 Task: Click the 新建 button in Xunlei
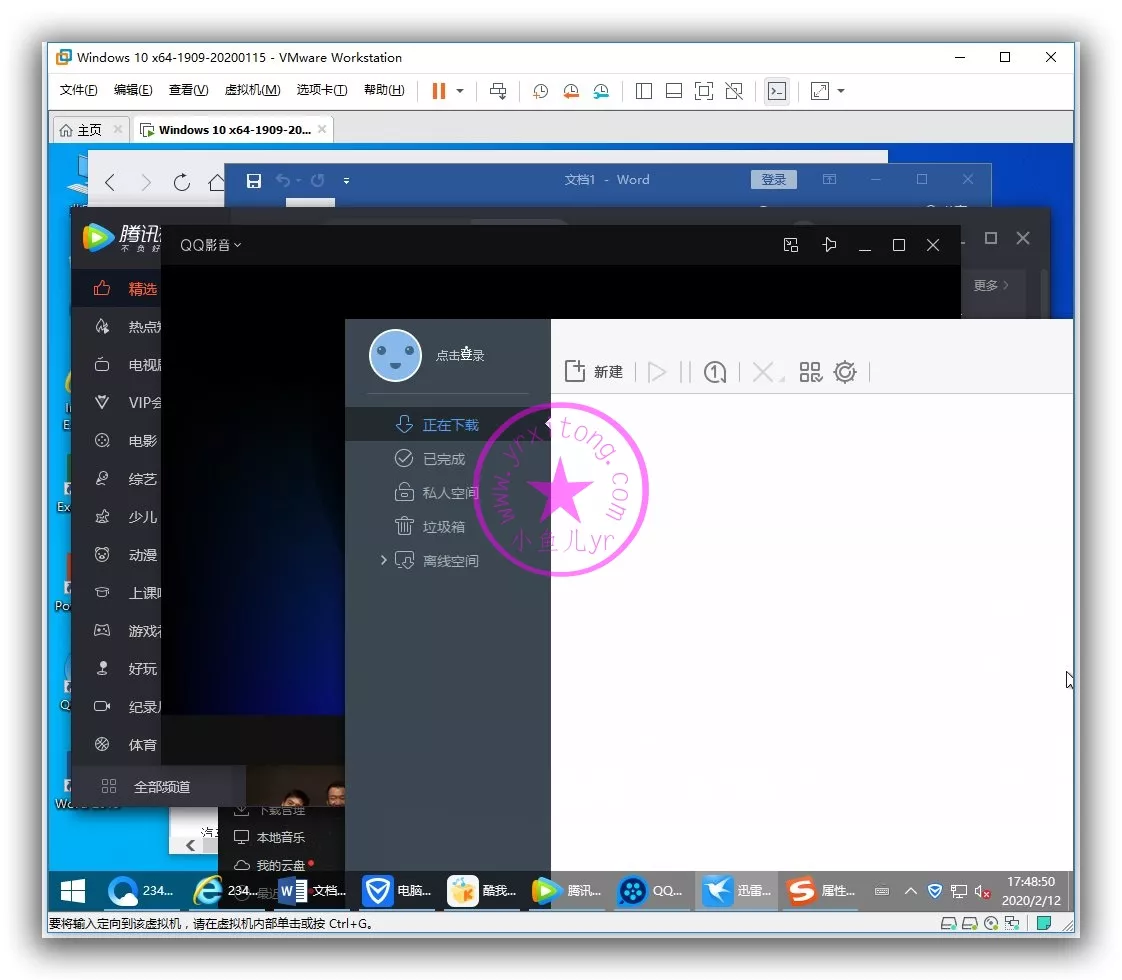coord(594,372)
